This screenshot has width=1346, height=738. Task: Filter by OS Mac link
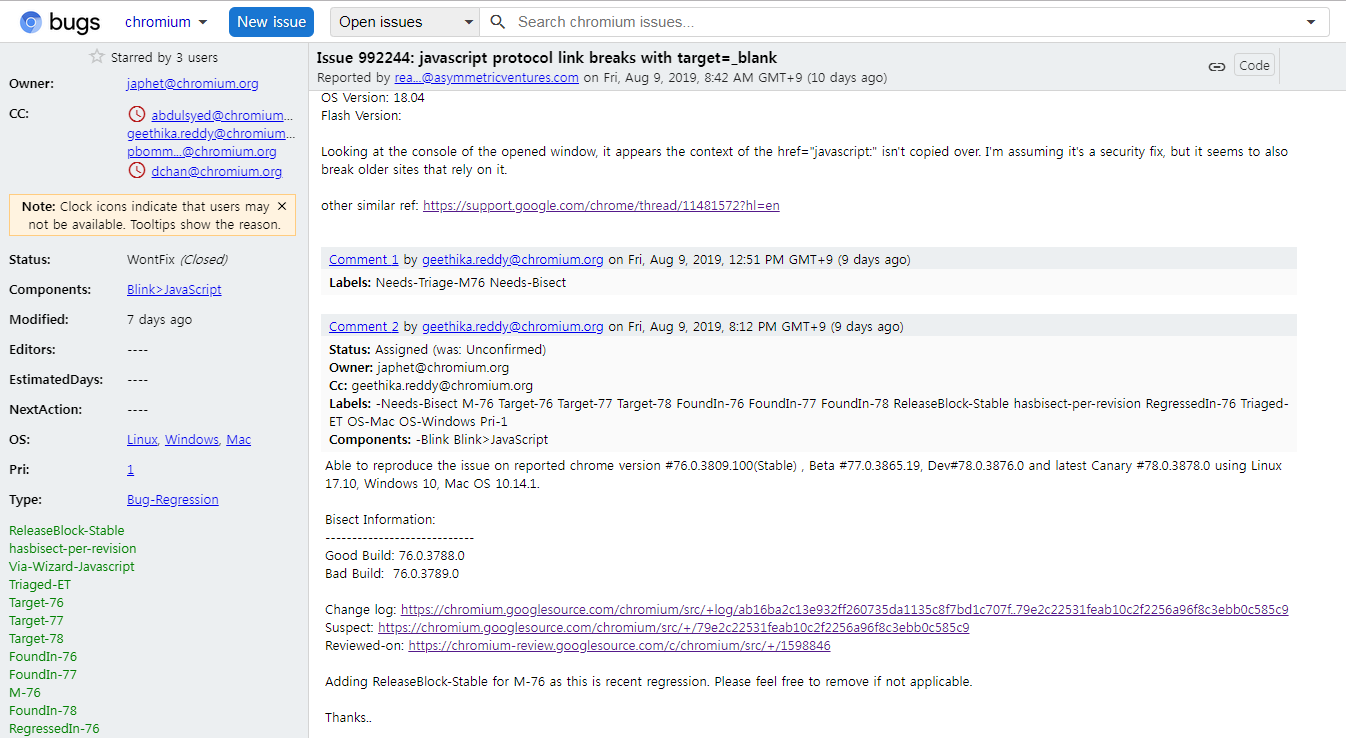239,440
